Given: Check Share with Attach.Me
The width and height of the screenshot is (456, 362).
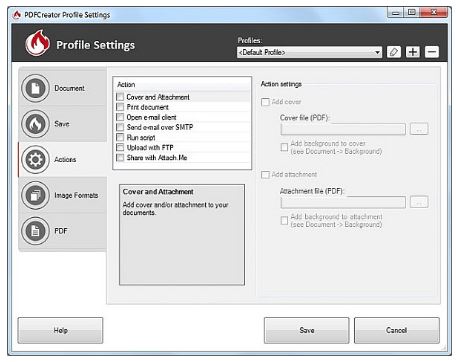Looking at the screenshot, I should tap(120, 157).
